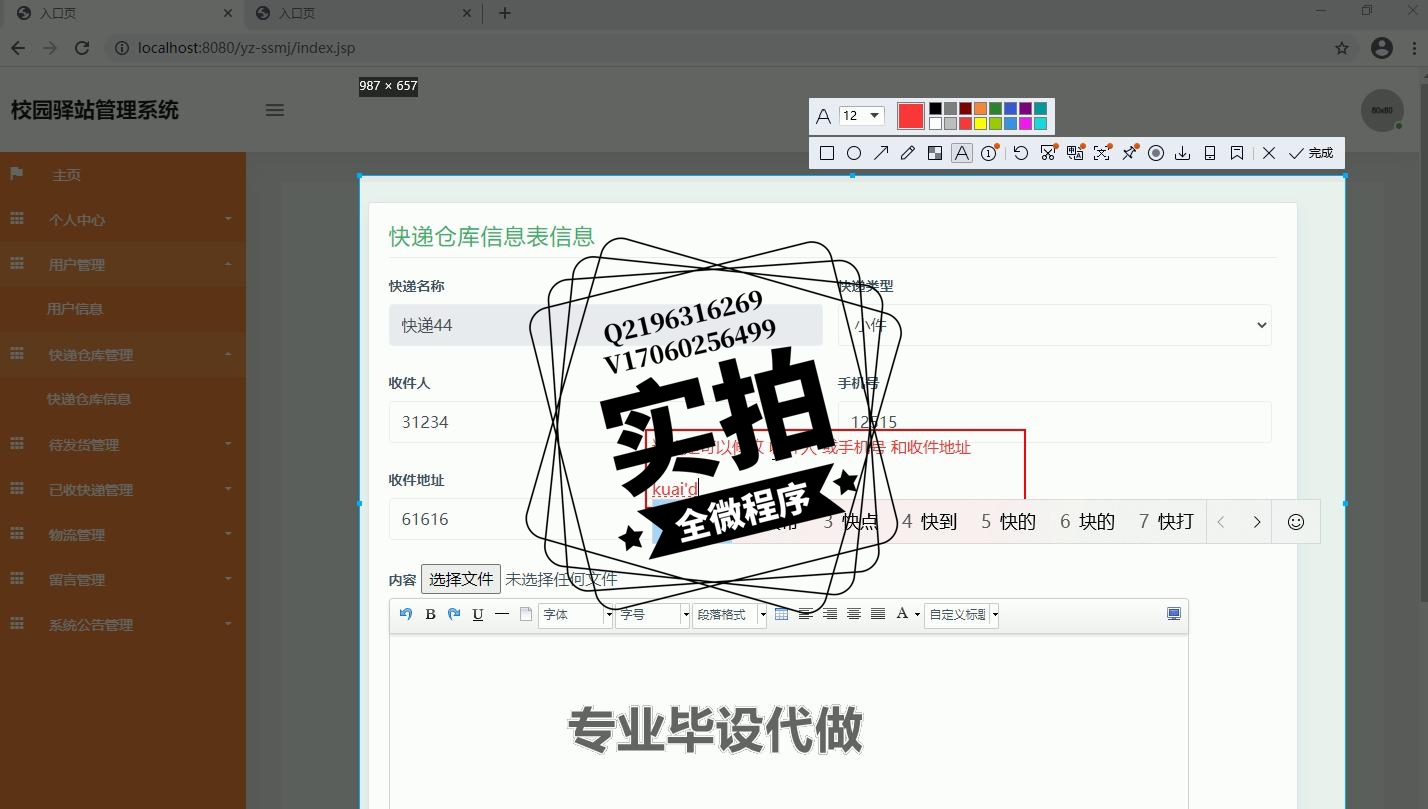Center align the editor text
Image resolution: width=1428 pixels, height=809 pixels.
pos(854,614)
